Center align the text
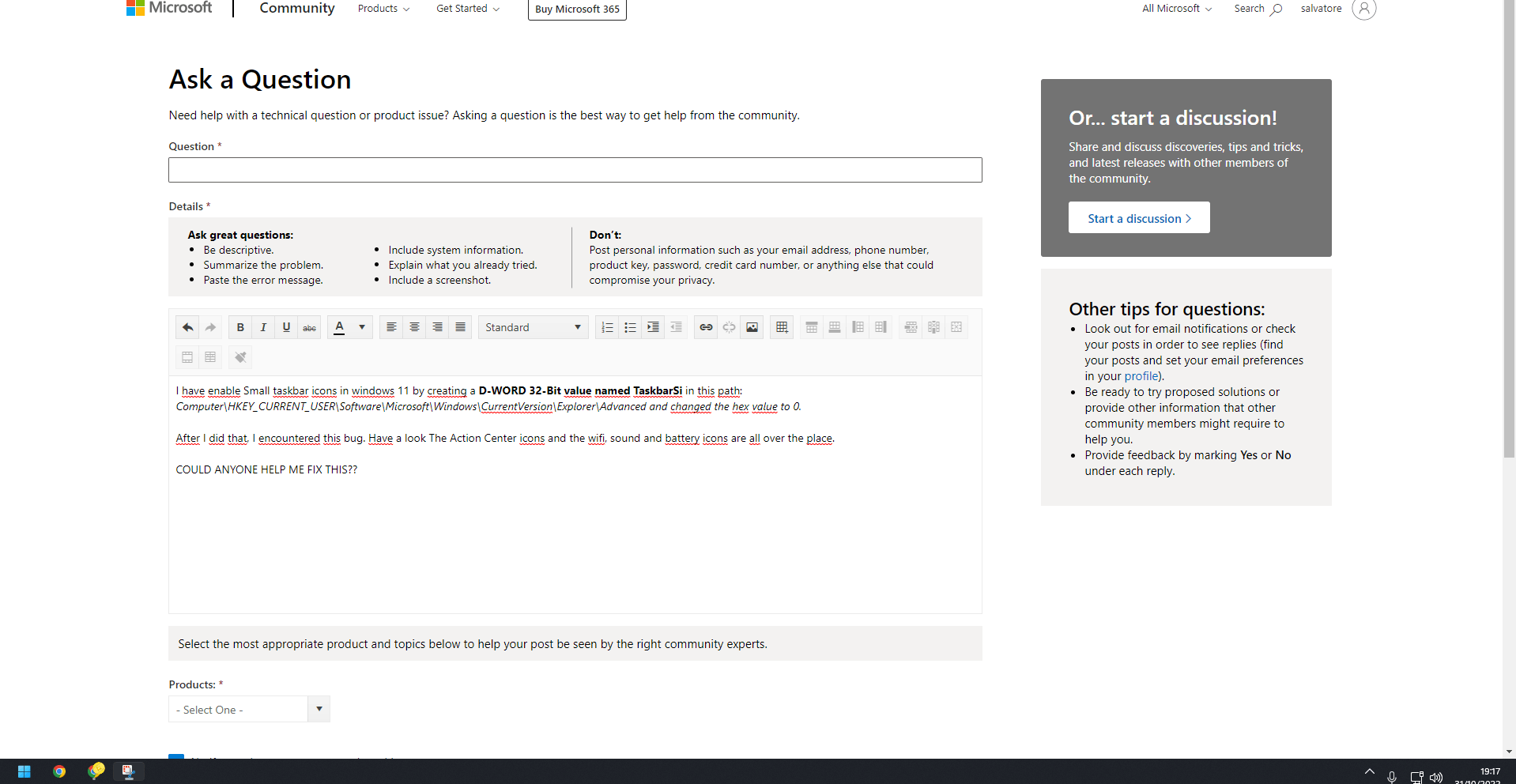Image resolution: width=1516 pixels, height=784 pixels. point(414,327)
